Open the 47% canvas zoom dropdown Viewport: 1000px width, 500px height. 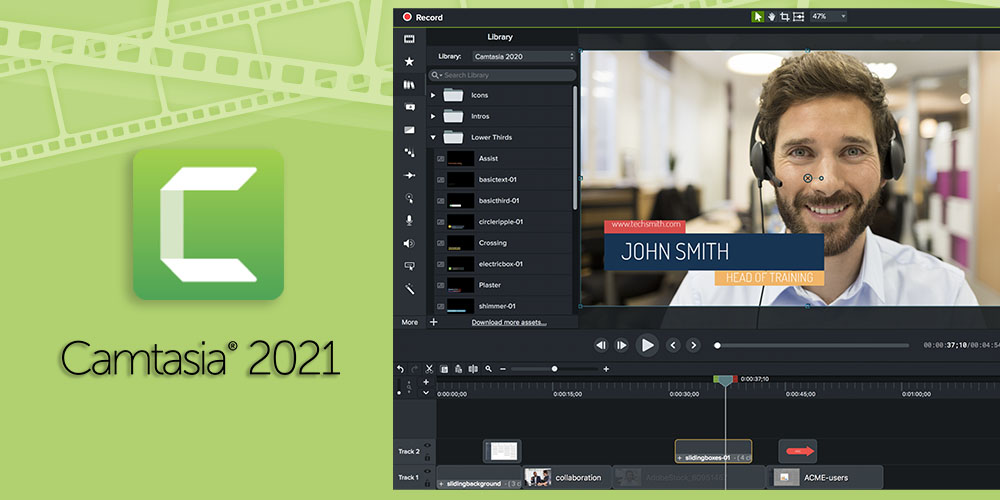coord(828,17)
